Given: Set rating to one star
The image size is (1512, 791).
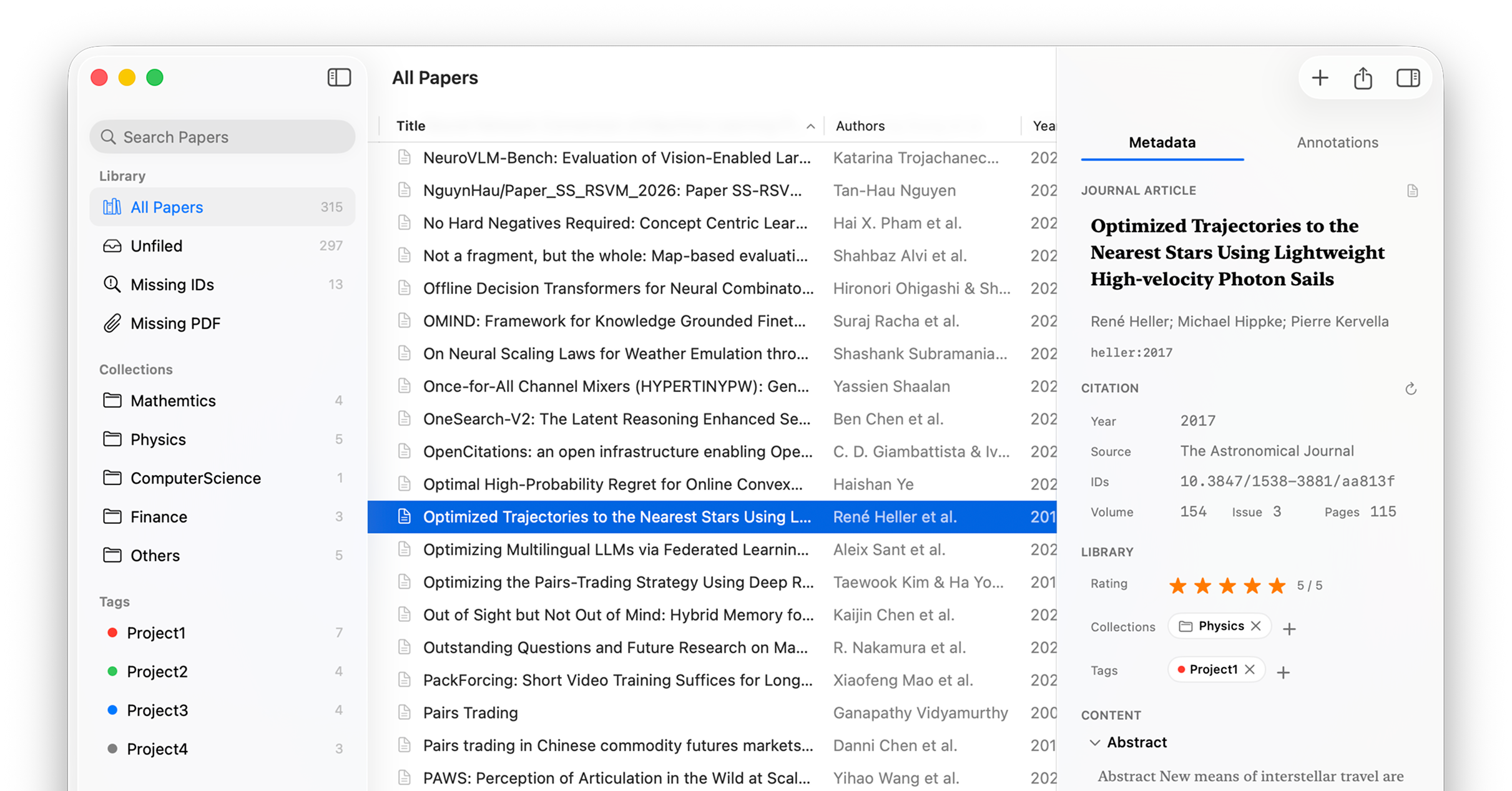Looking at the screenshot, I should coord(1177,586).
